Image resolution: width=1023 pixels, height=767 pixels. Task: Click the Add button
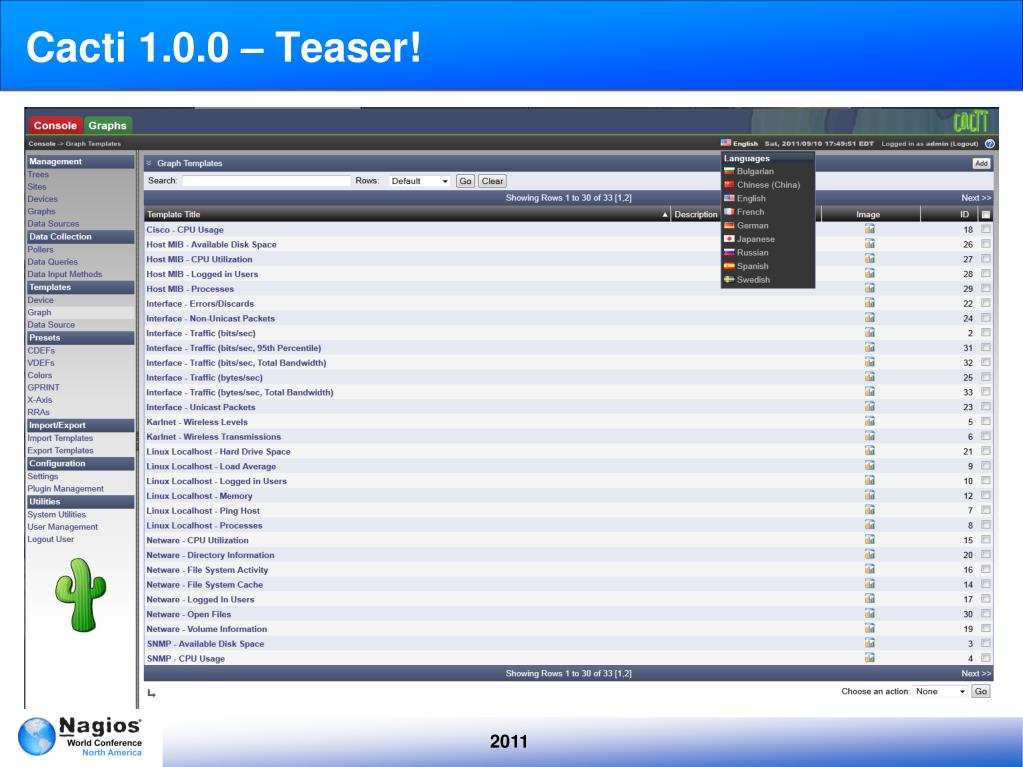point(981,164)
